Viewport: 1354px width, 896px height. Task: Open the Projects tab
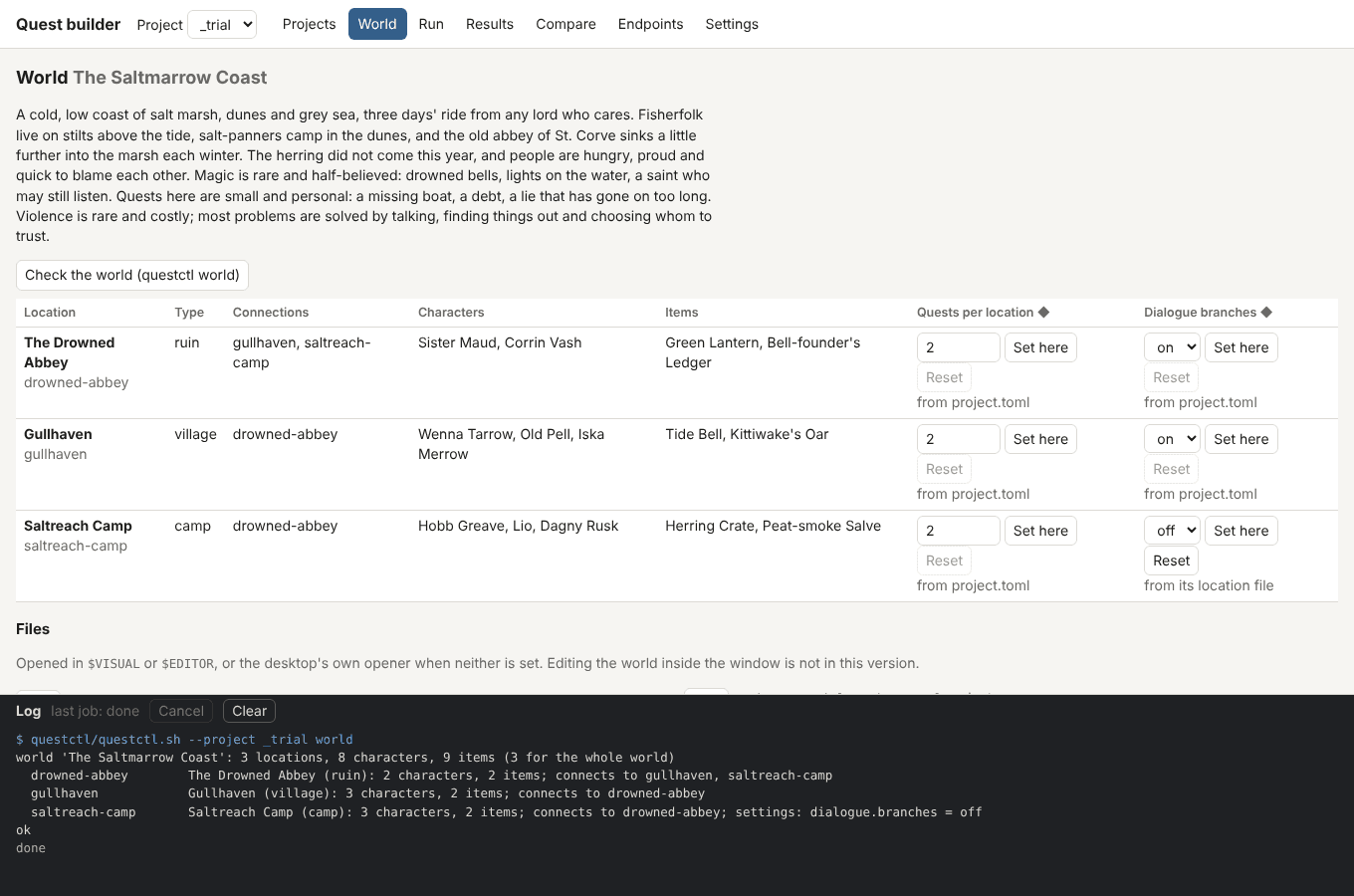(309, 24)
